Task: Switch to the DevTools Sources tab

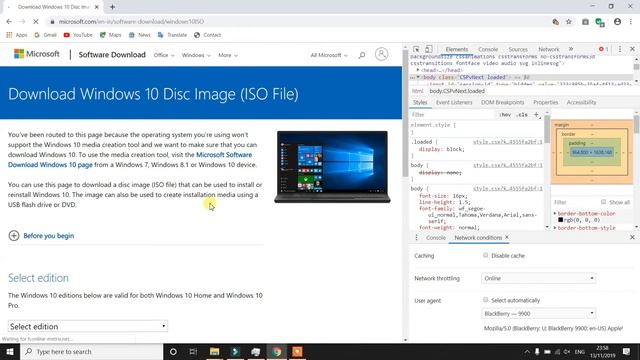Action: click(x=518, y=49)
